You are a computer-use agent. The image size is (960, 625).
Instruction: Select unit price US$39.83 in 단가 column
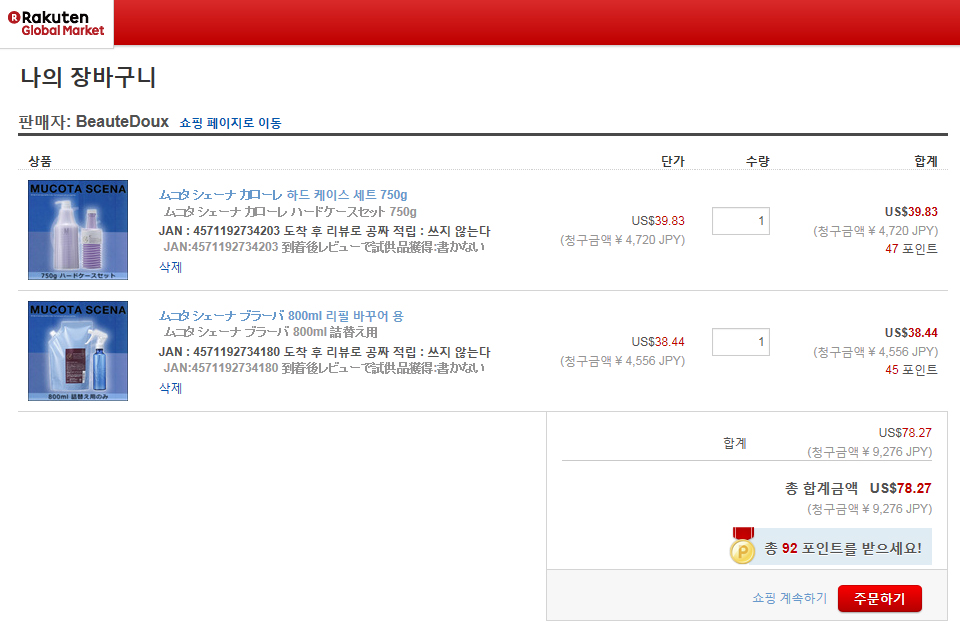pyautogui.click(x=658, y=220)
